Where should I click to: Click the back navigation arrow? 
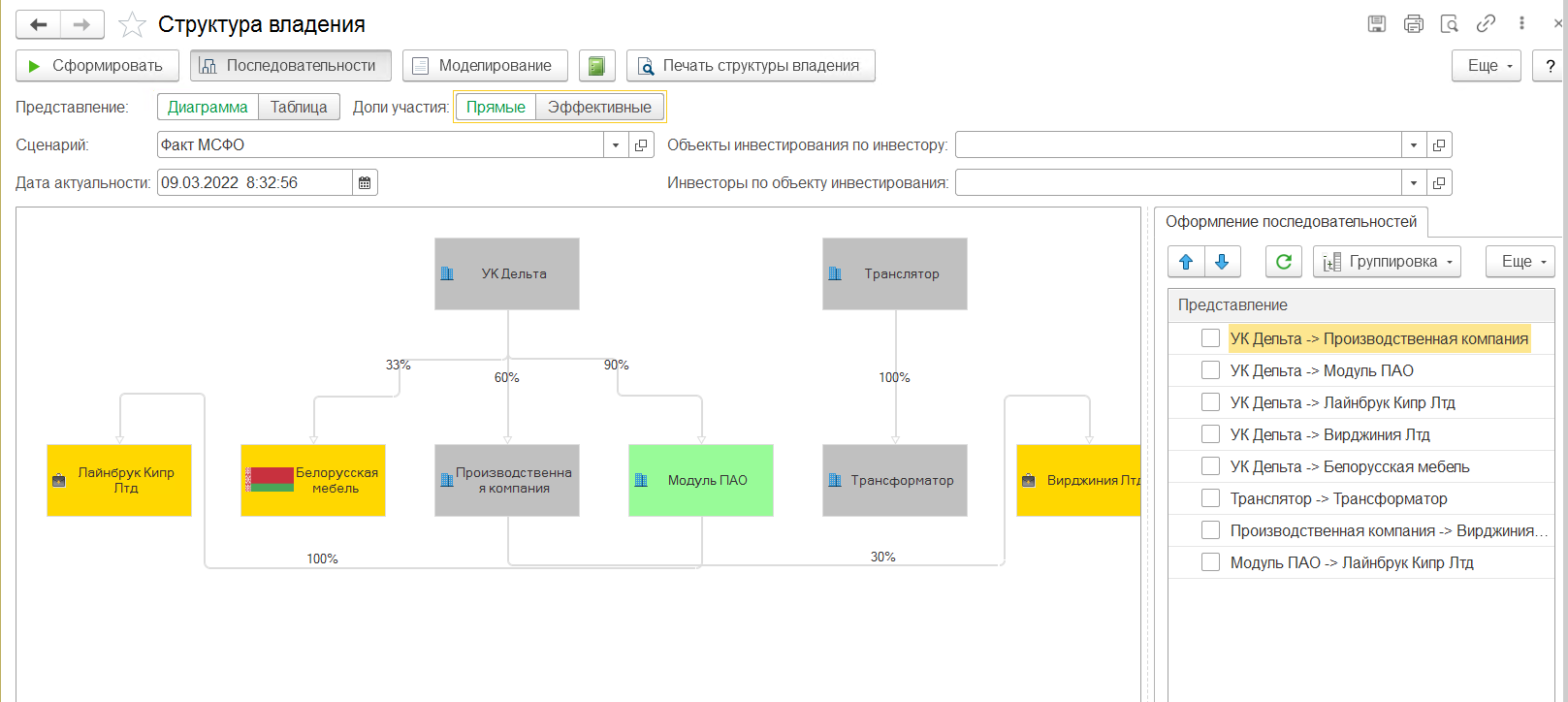(39, 24)
